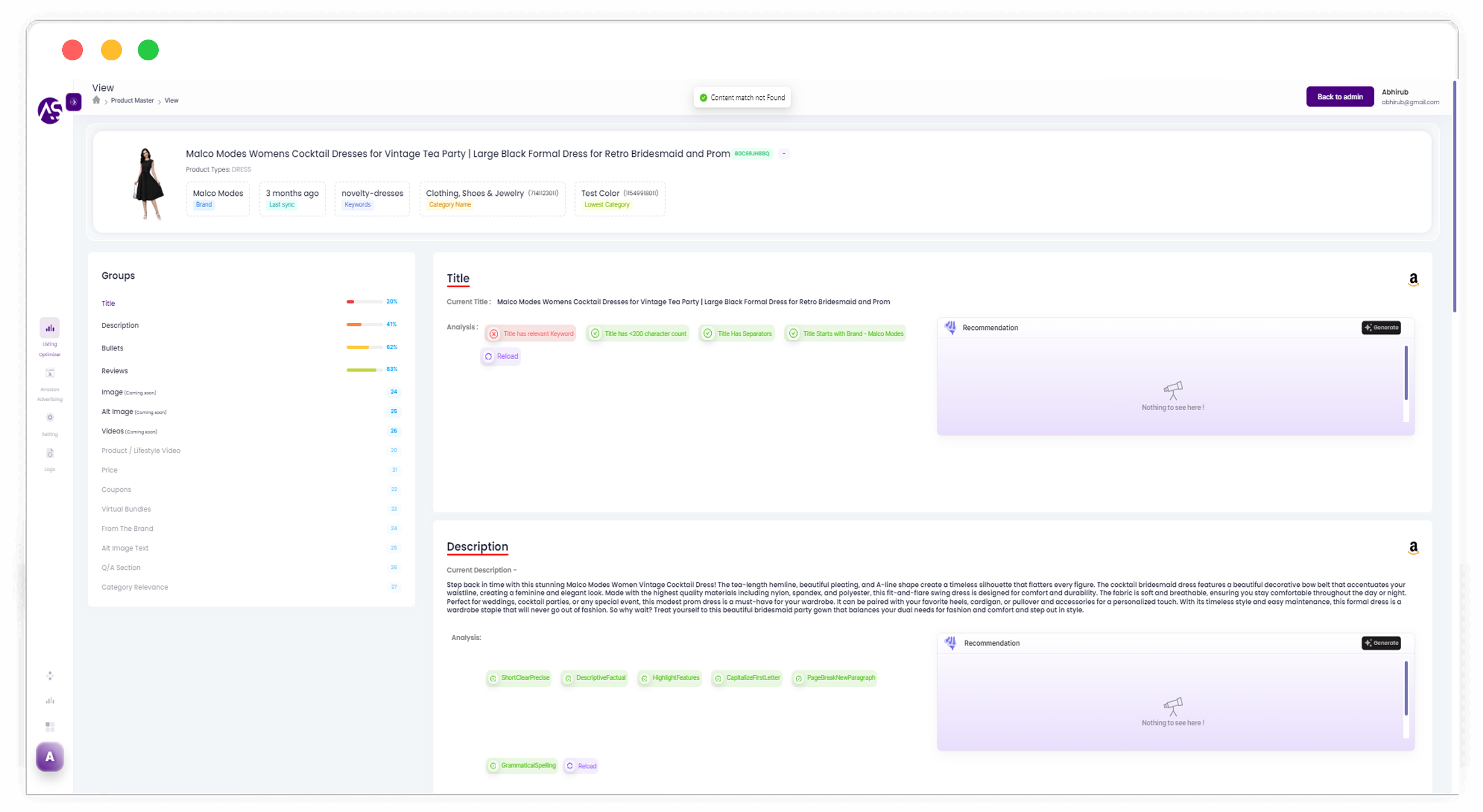Click the Amazon icon in Title section
The image size is (1483, 812).
pyautogui.click(x=1413, y=279)
